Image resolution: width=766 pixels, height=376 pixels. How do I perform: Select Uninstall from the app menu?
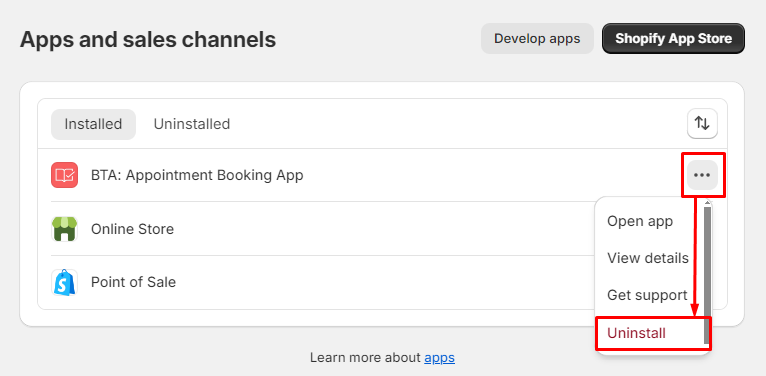(636, 333)
